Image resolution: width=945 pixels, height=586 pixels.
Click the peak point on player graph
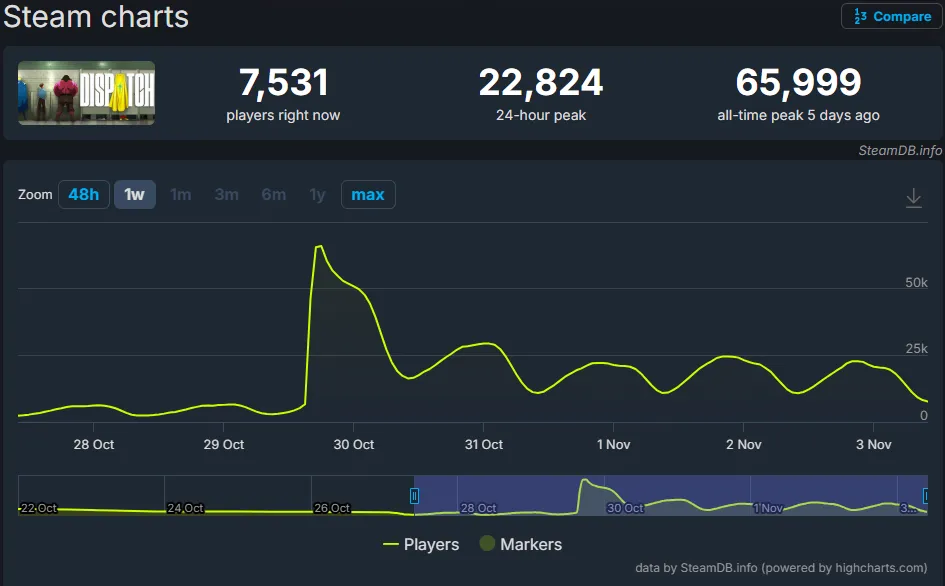pos(319,245)
